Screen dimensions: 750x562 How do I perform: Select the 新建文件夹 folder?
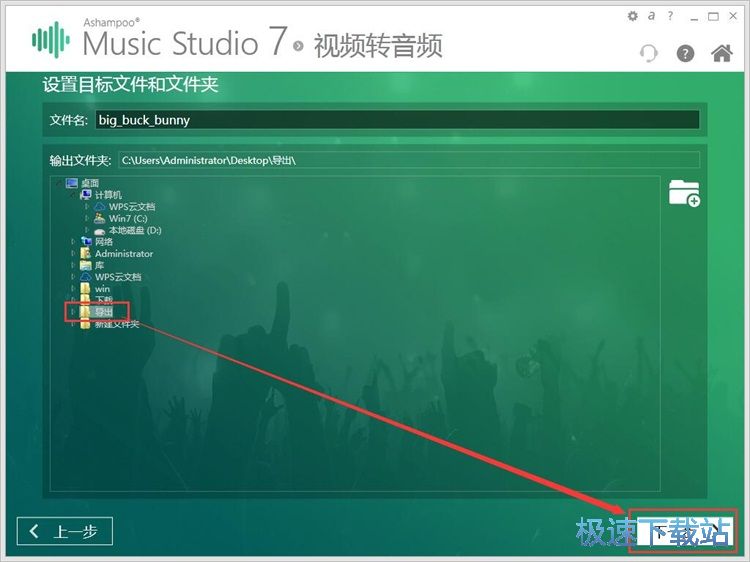[x=117, y=324]
